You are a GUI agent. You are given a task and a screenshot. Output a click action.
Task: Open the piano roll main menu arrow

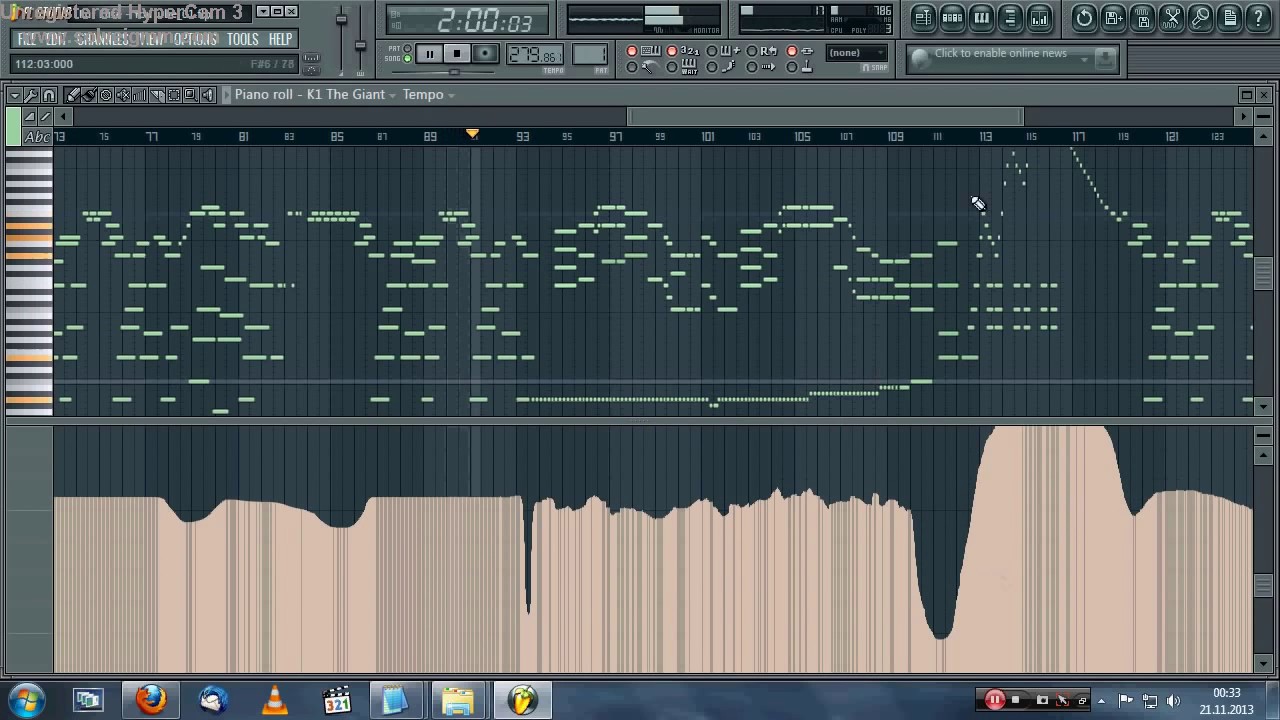point(15,95)
